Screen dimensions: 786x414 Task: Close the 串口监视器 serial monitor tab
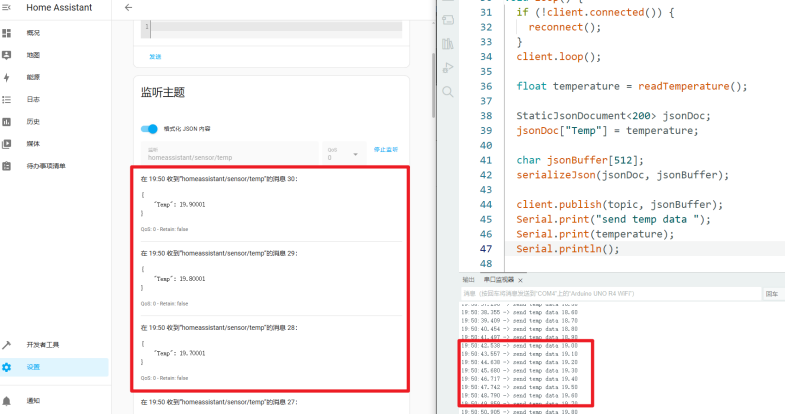click(x=521, y=280)
